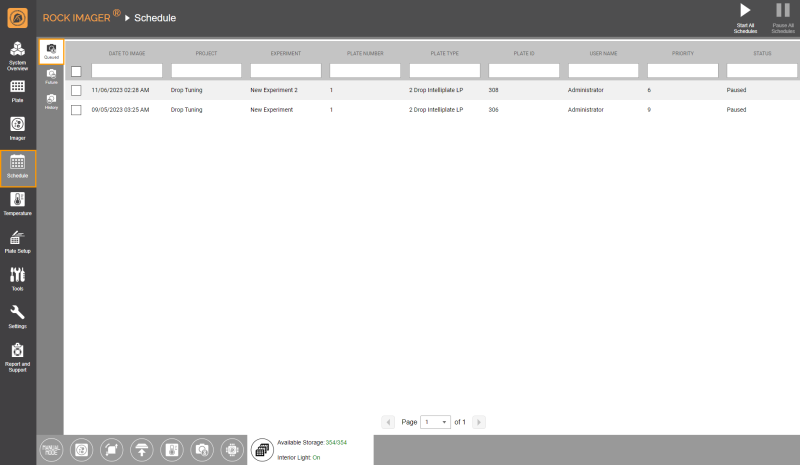Click 'Interior Light: On' status text
800x465 pixels.
click(x=298, y=457)
